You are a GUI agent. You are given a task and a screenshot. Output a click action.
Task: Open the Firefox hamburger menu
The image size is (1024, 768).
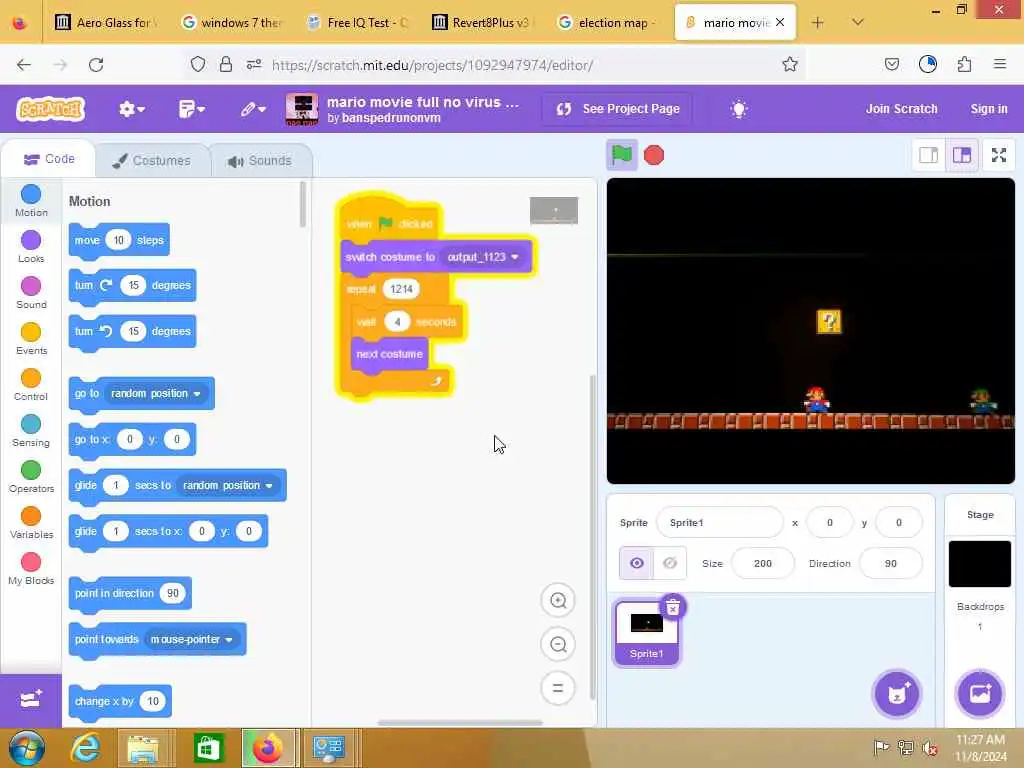pos(1000,64)
